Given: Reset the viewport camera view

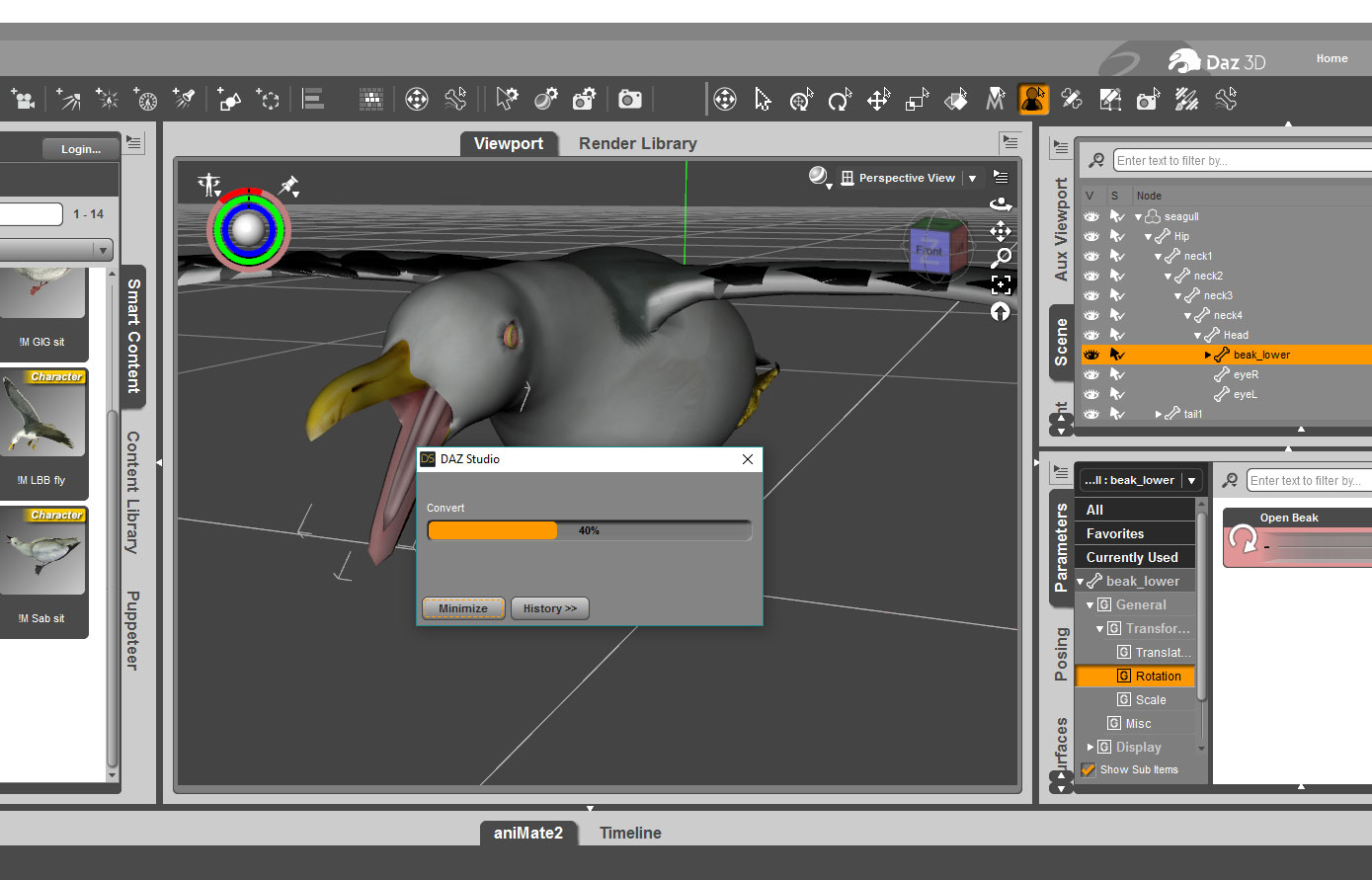Looking at the screenshot, I should point(1001,311).
